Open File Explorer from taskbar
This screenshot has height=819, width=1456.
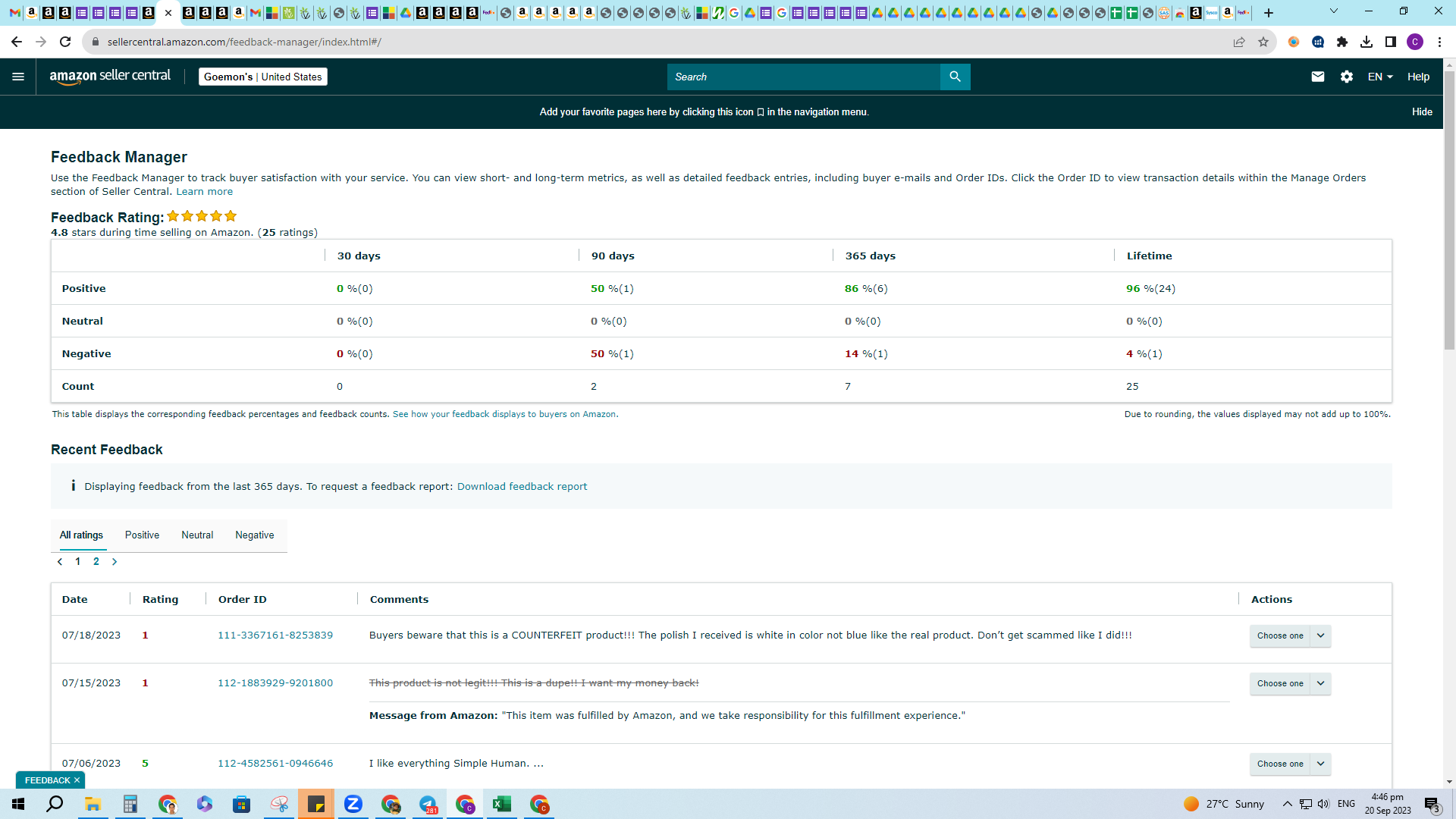93,804
